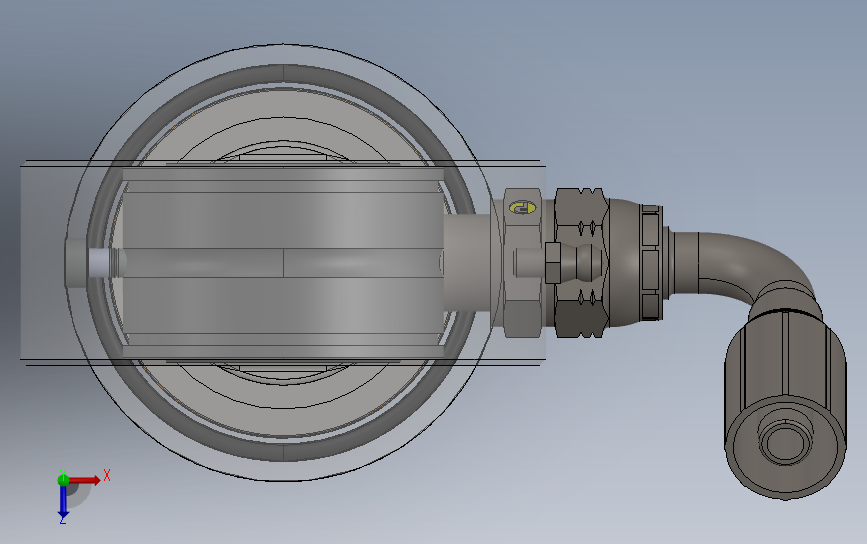Click the red X axis arrow of the triad
Screen dimensions: 867x544
pyautogui.click(x=84, y=480)
